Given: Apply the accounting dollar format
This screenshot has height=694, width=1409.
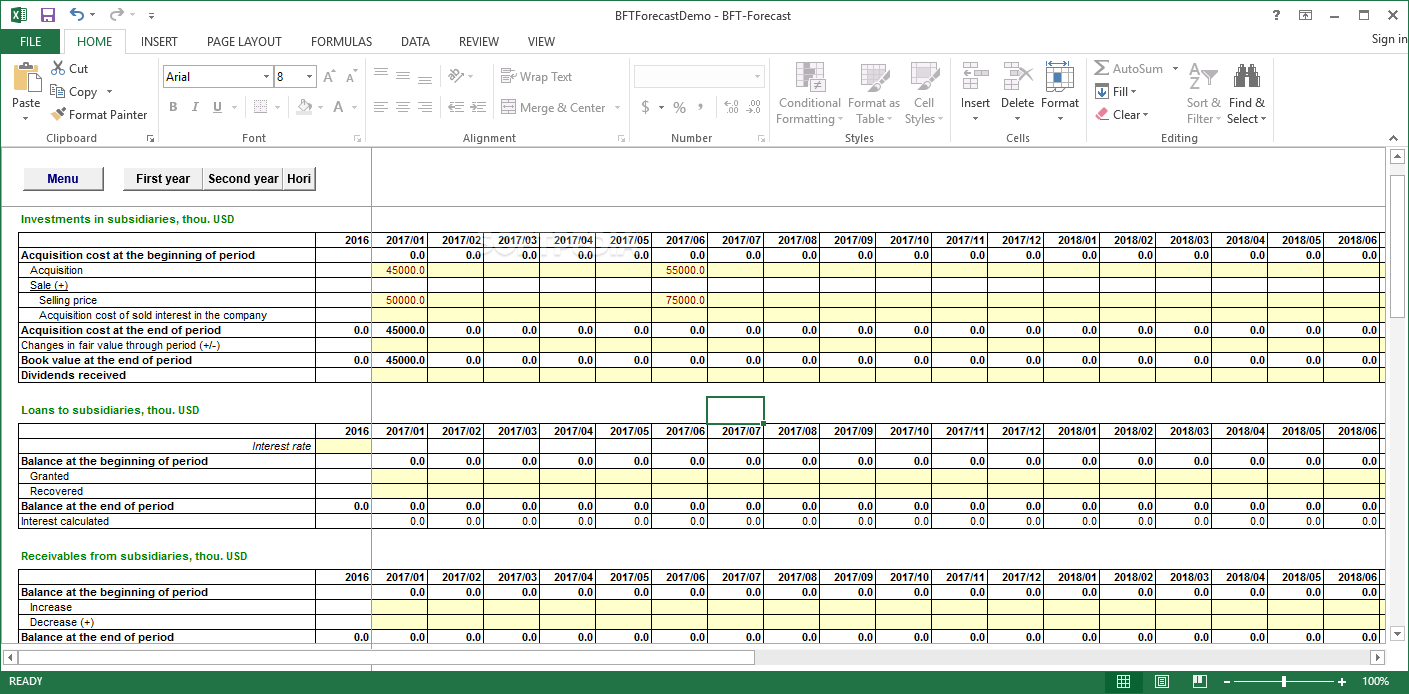Looking at the screenshot, I should pos(645,107).
